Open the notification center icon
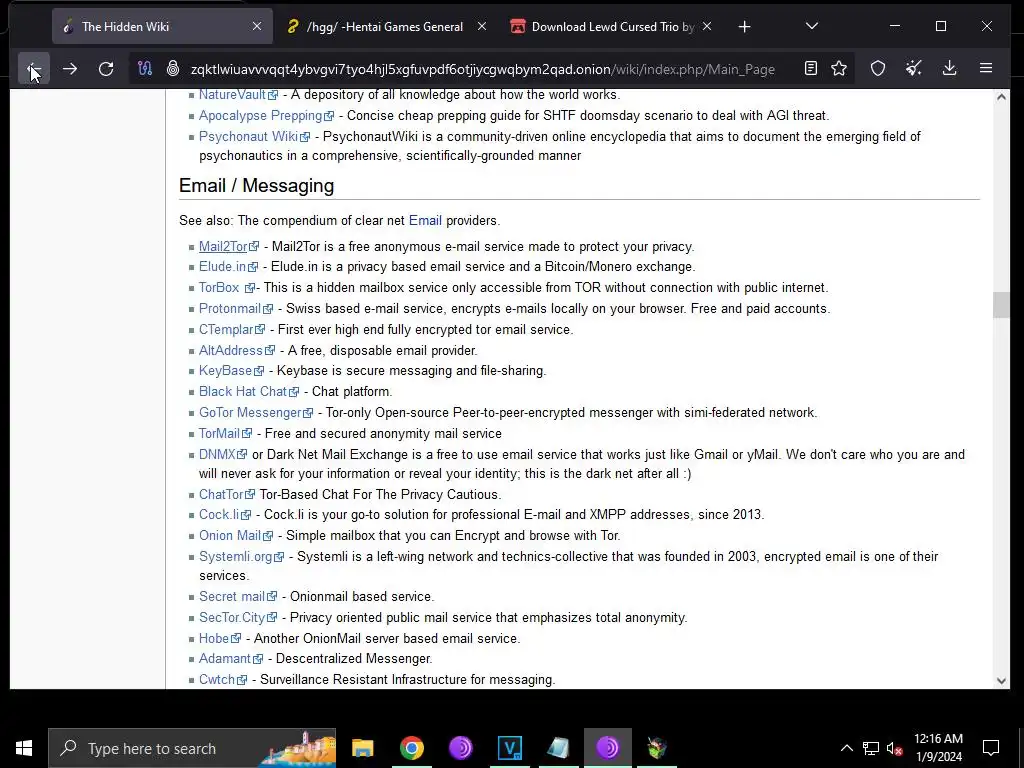This screenshot has width=1024, height=768. click(991, 748)
